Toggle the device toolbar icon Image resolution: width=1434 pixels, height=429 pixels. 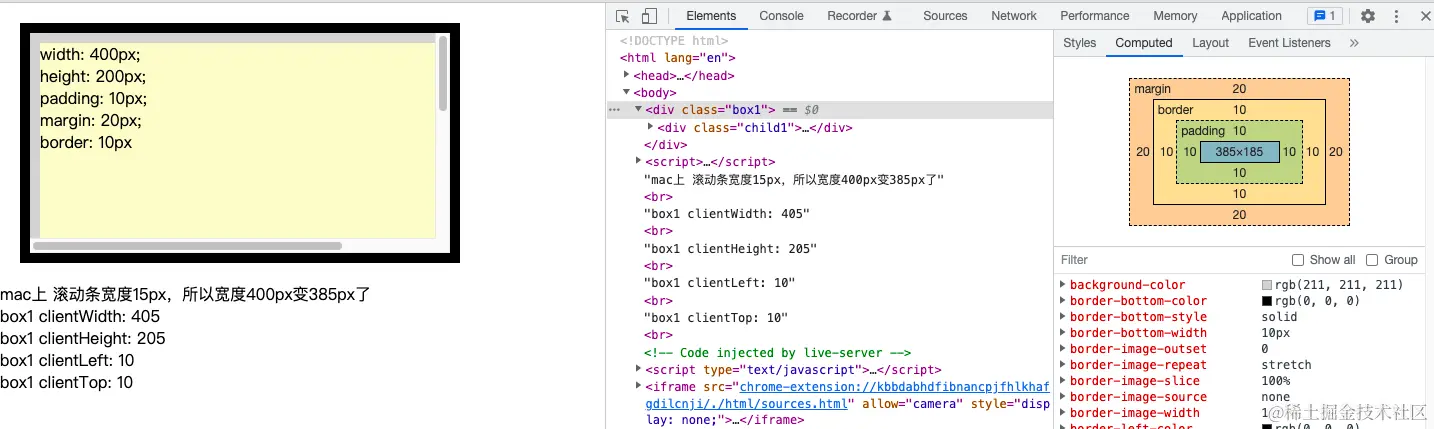point(649,16)
